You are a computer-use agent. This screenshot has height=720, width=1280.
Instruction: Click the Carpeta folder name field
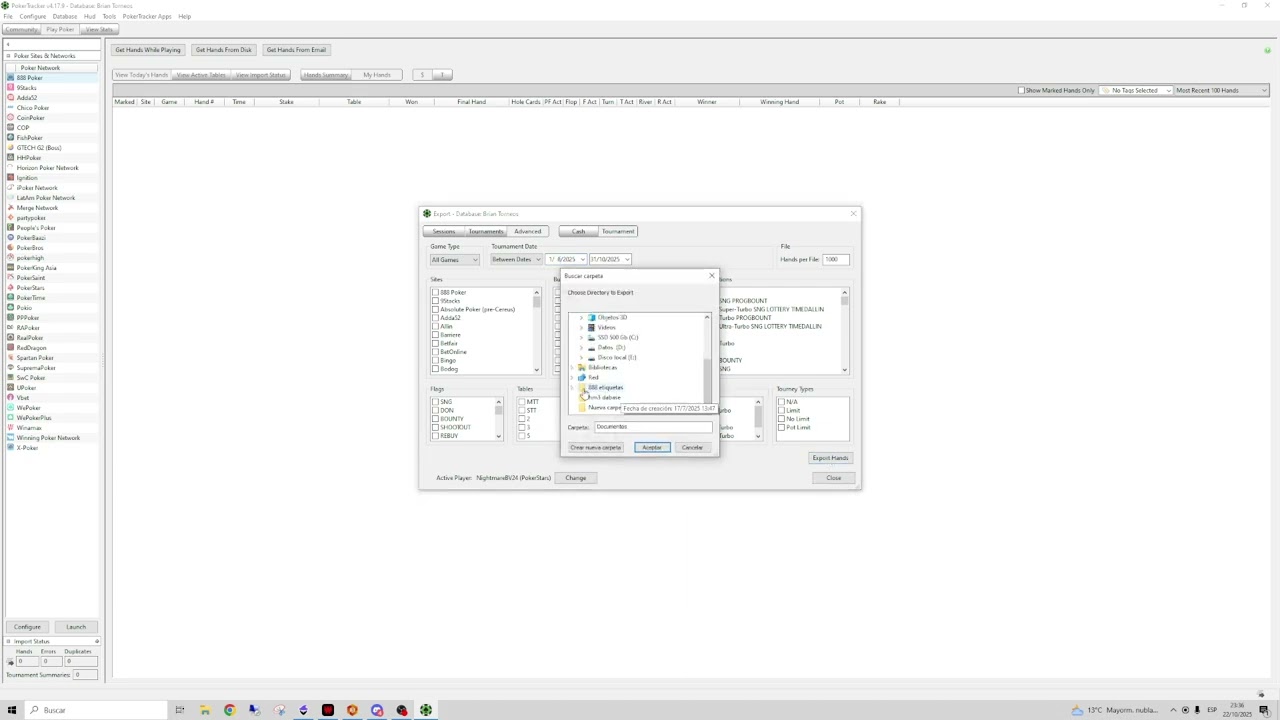click(653, 427)
